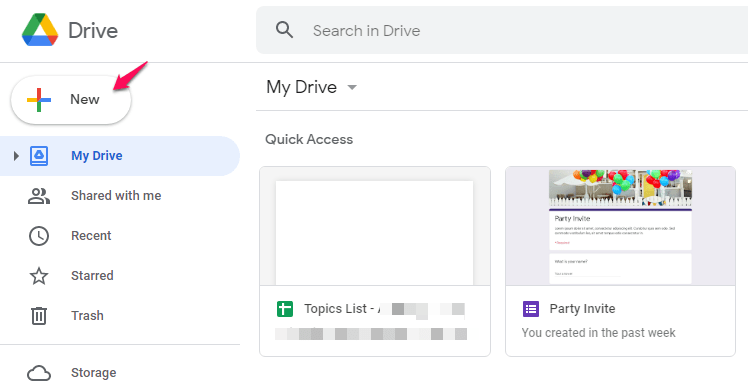748x387 pixels.
Task: Open the Starred section
Action: (x=92, y=276)
